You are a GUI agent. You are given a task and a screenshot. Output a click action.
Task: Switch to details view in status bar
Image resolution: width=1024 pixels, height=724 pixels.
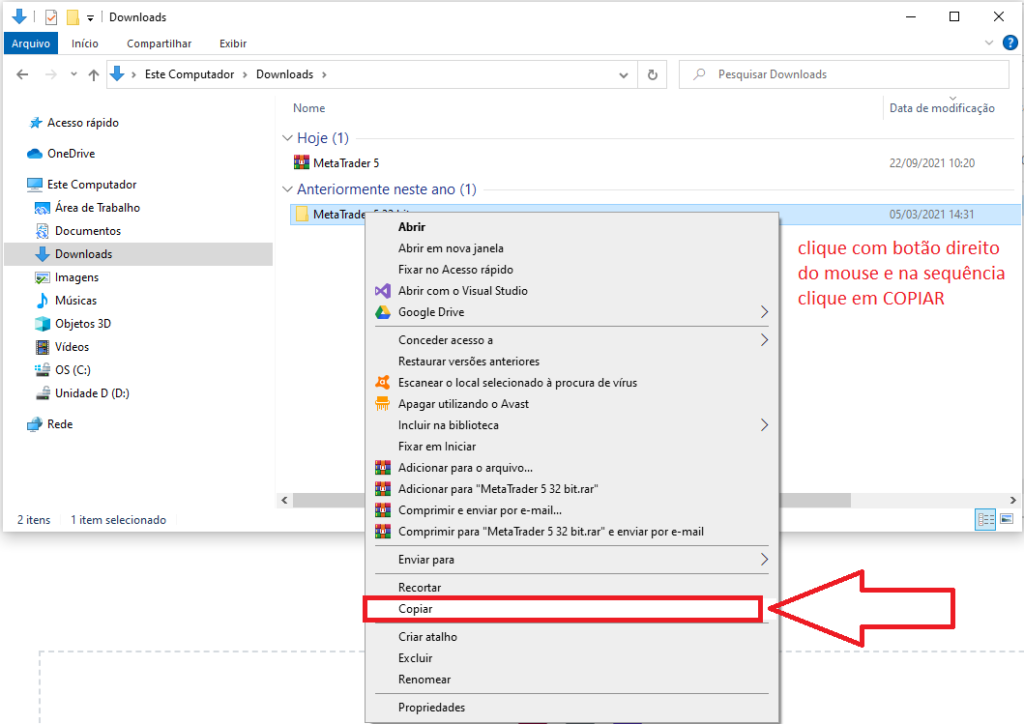pos(986,519)
